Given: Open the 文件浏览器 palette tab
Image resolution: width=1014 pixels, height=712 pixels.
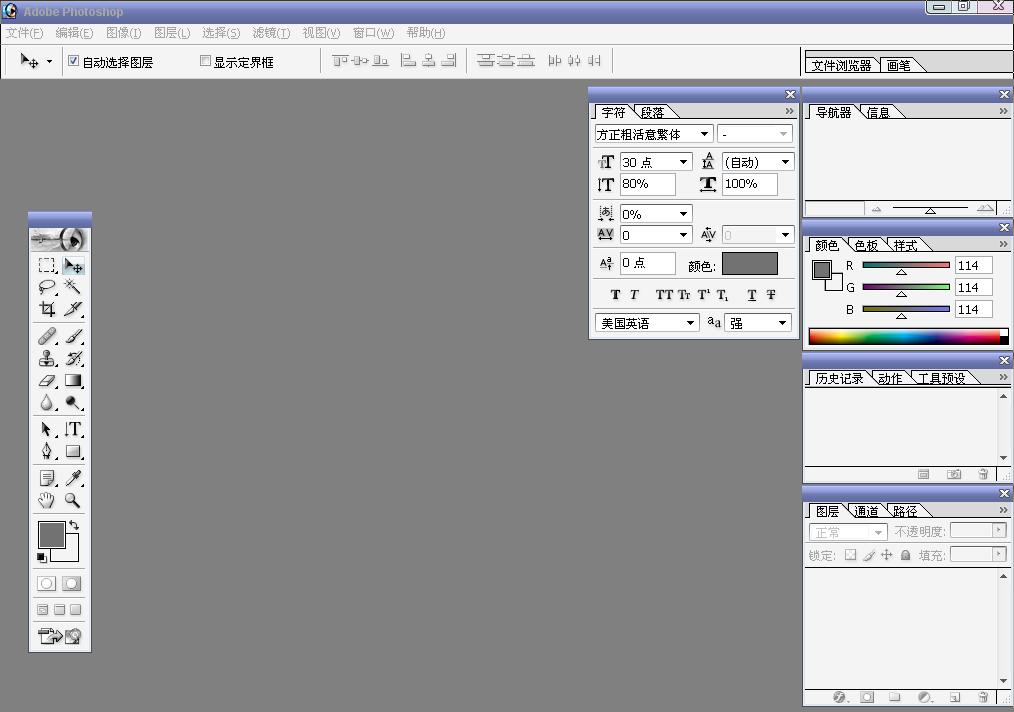Looking at the screenshot, I should coord(841,65).
